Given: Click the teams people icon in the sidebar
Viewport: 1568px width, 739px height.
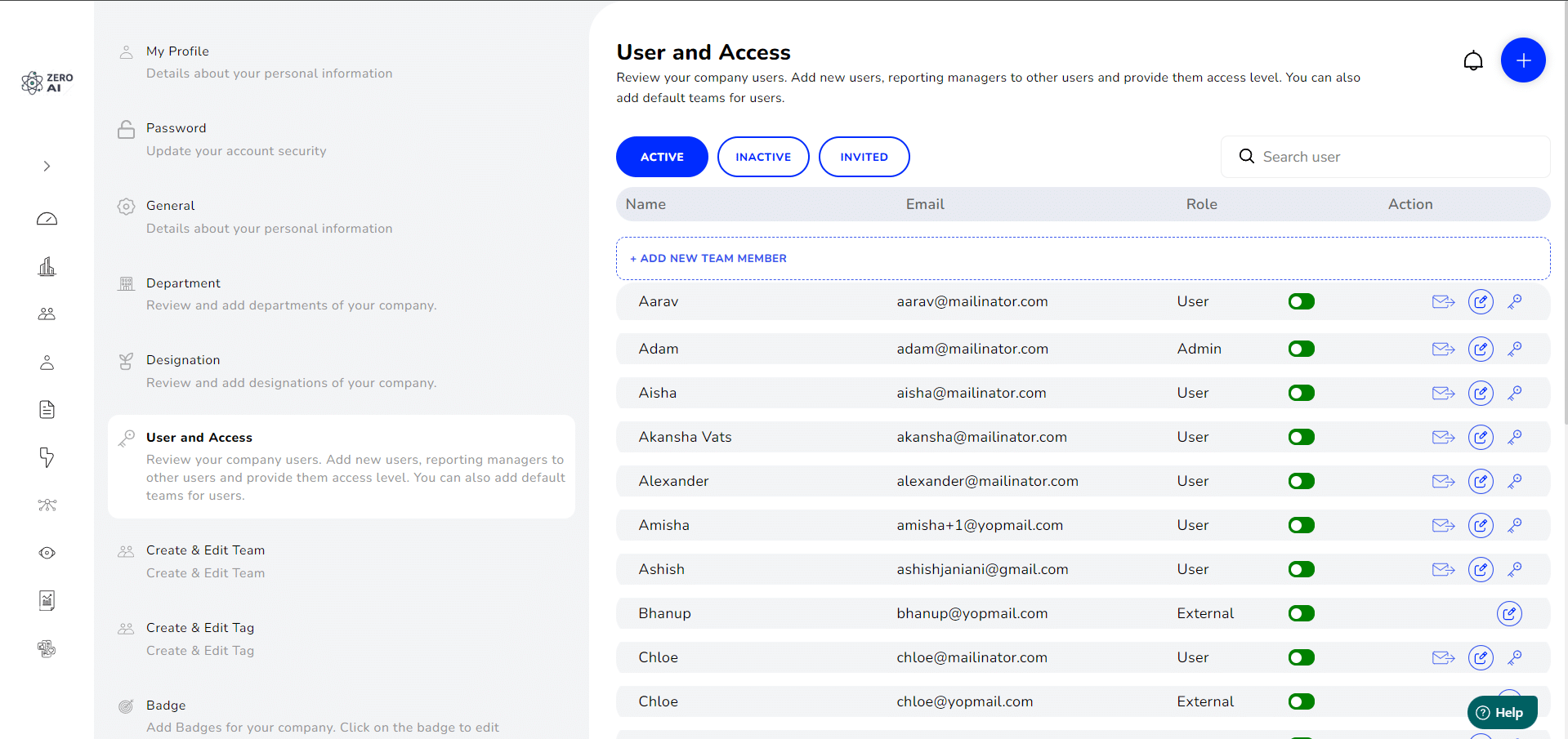Looking at the screenshot, I should click(x=47, y=314).
